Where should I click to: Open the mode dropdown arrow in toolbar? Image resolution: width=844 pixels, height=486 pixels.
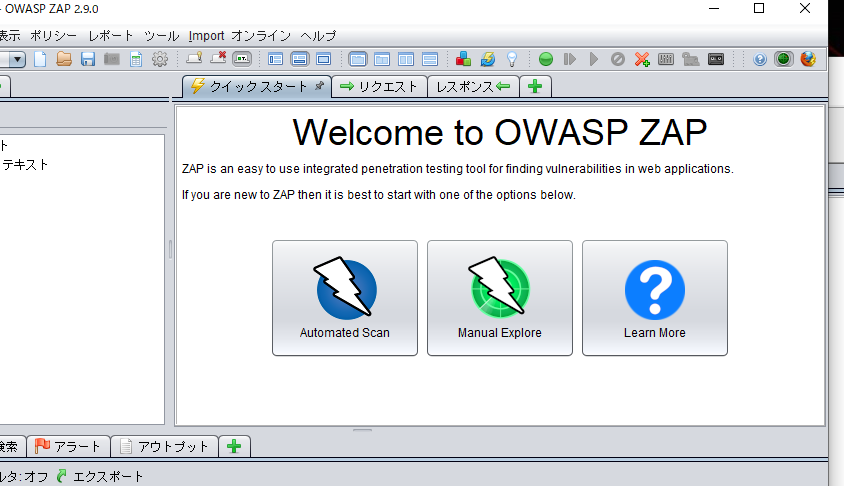point(18,59)
